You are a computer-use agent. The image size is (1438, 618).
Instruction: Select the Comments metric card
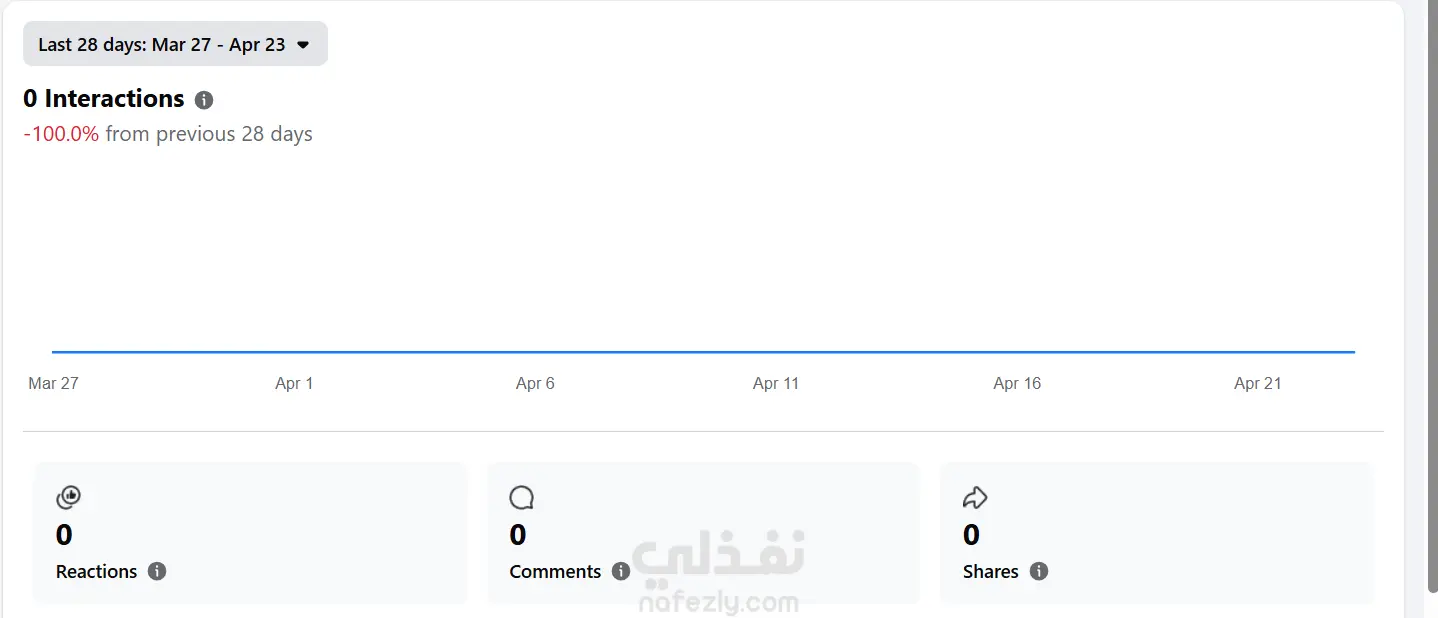[704, 533]
